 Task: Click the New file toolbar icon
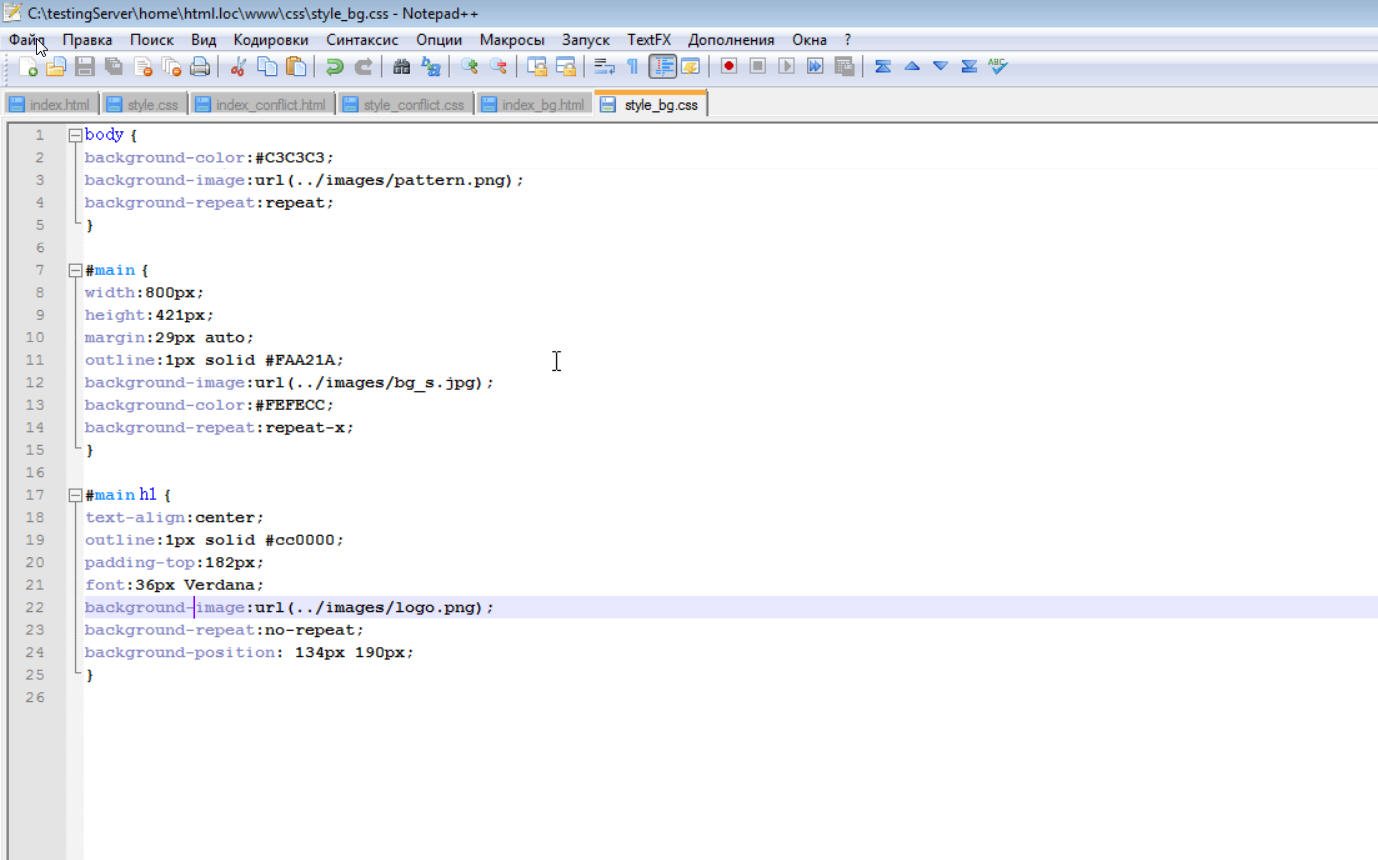[x=29, y=67]
